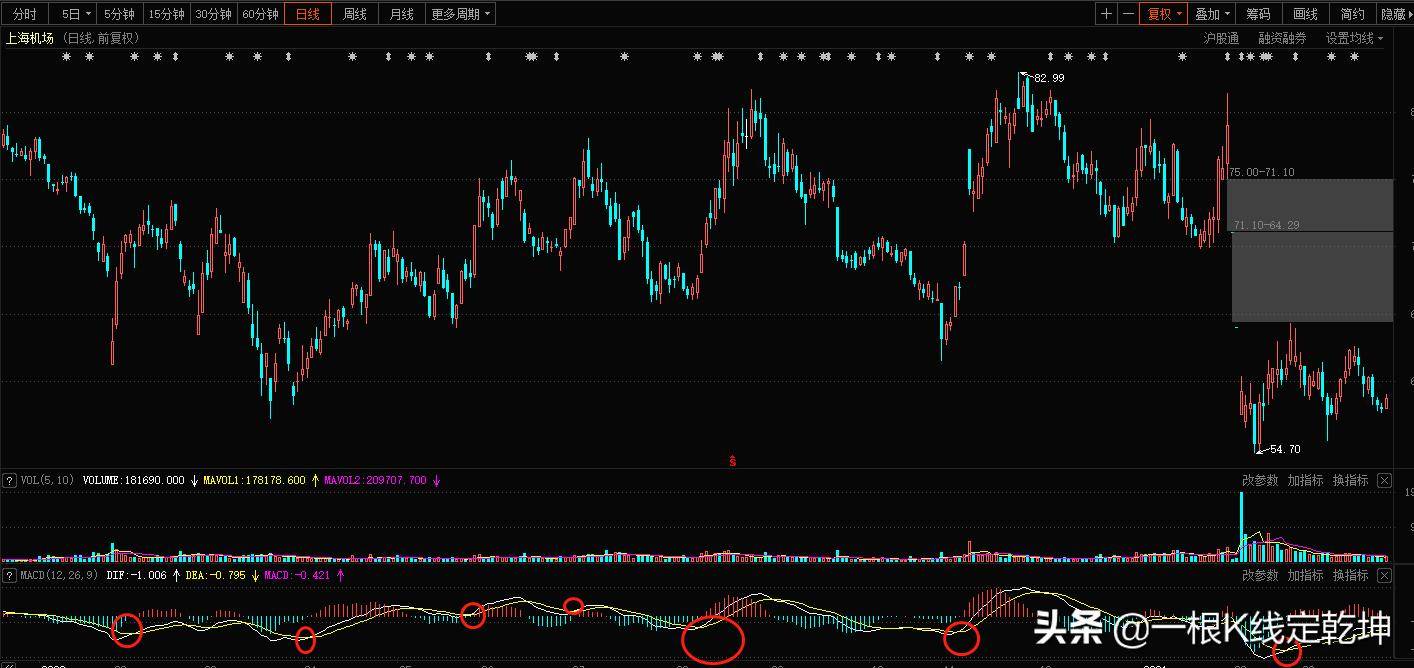Click 改参数 in MACD panel
Viewport: 1414px width, 668px height.
1260,576
